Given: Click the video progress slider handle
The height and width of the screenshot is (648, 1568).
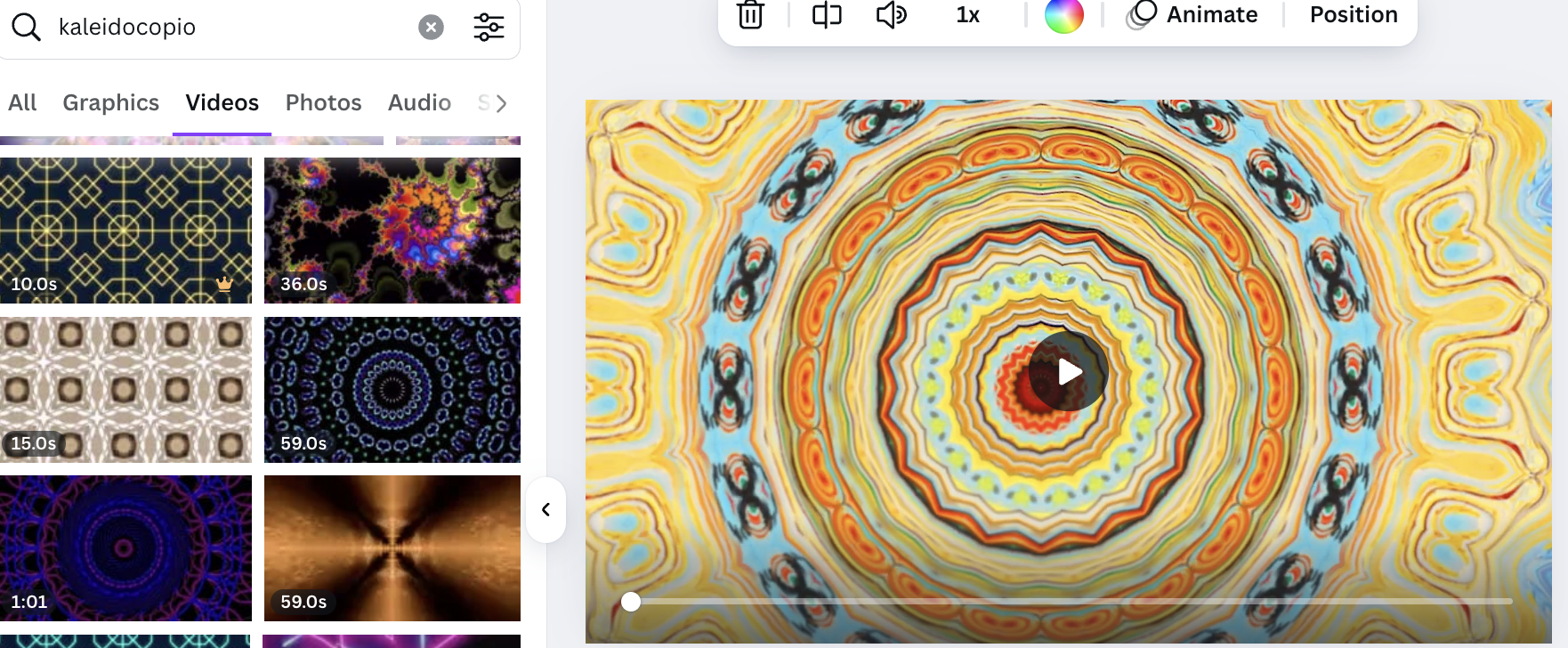Looking at the screenshot, I should click(x=631, y=602).
